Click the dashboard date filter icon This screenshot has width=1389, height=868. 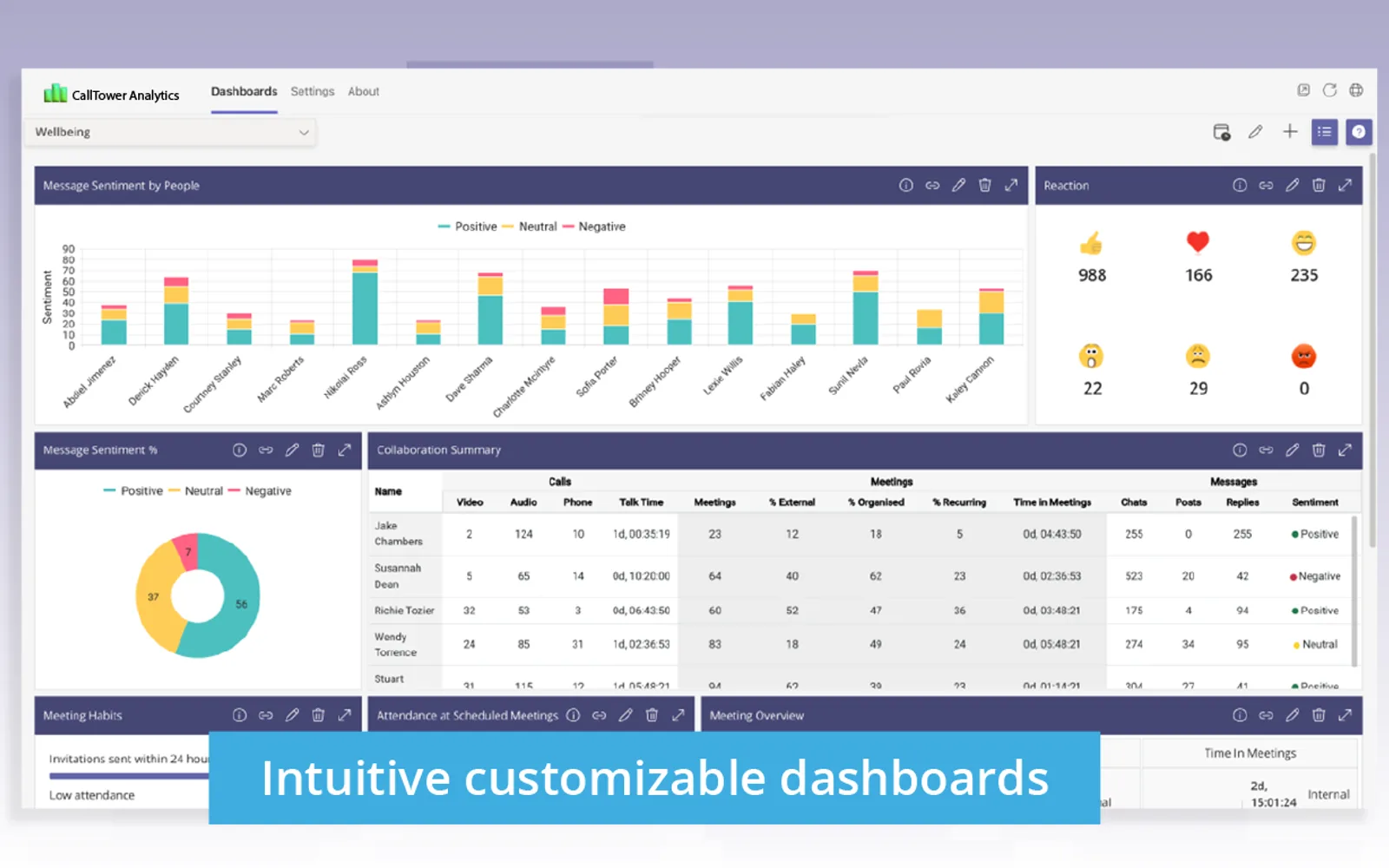(1221, 132)
